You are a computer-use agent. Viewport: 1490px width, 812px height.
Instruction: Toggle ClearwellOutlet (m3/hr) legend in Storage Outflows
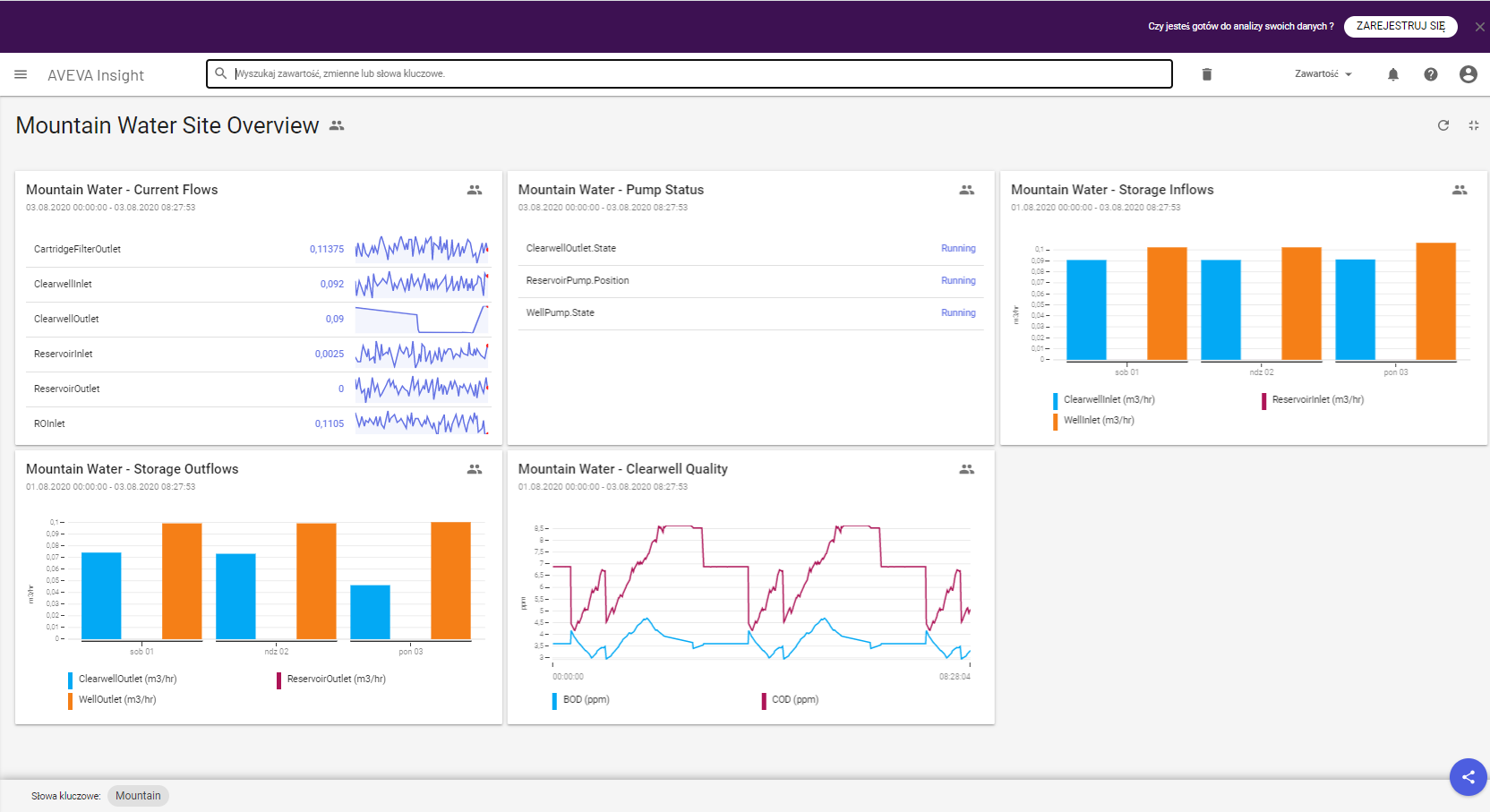(x=123, y=680)
